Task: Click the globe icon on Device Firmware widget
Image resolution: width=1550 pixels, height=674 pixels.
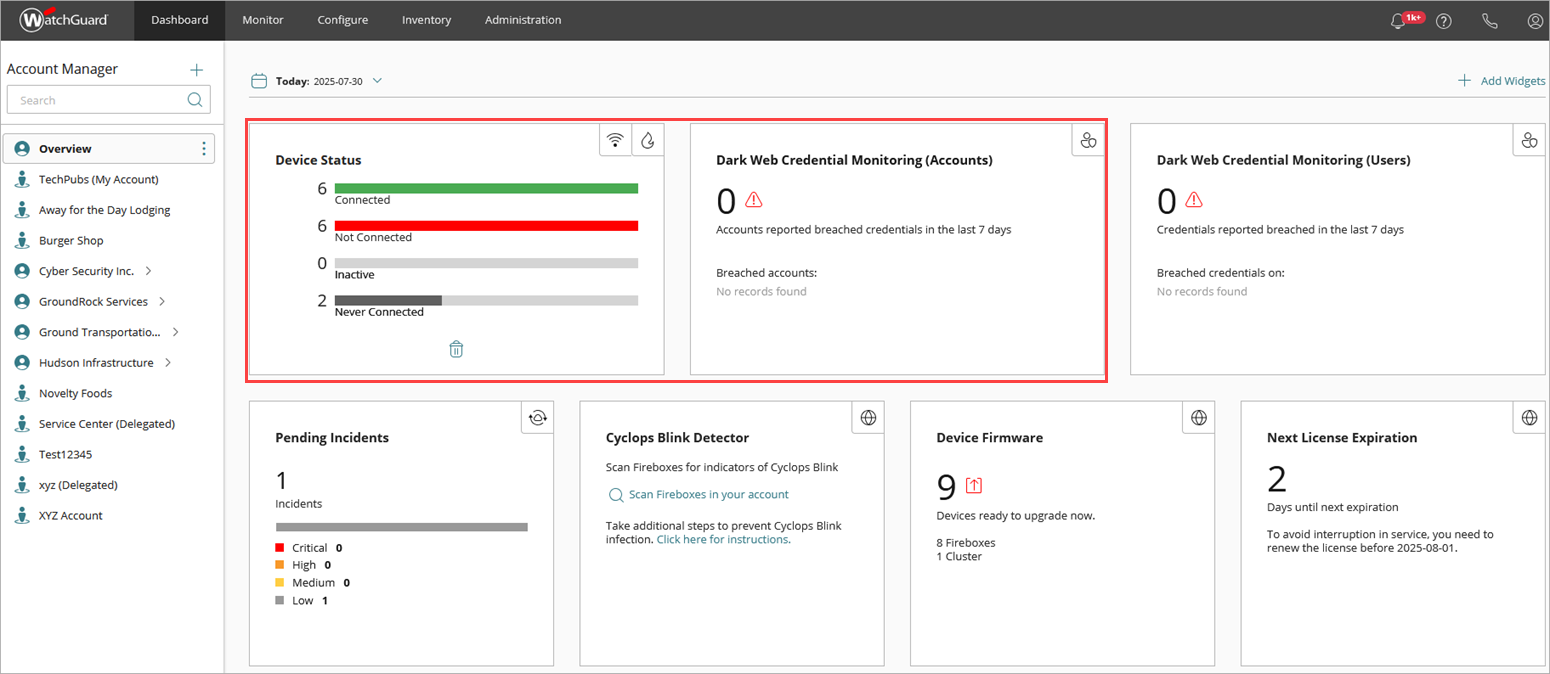Action: 1199,418
